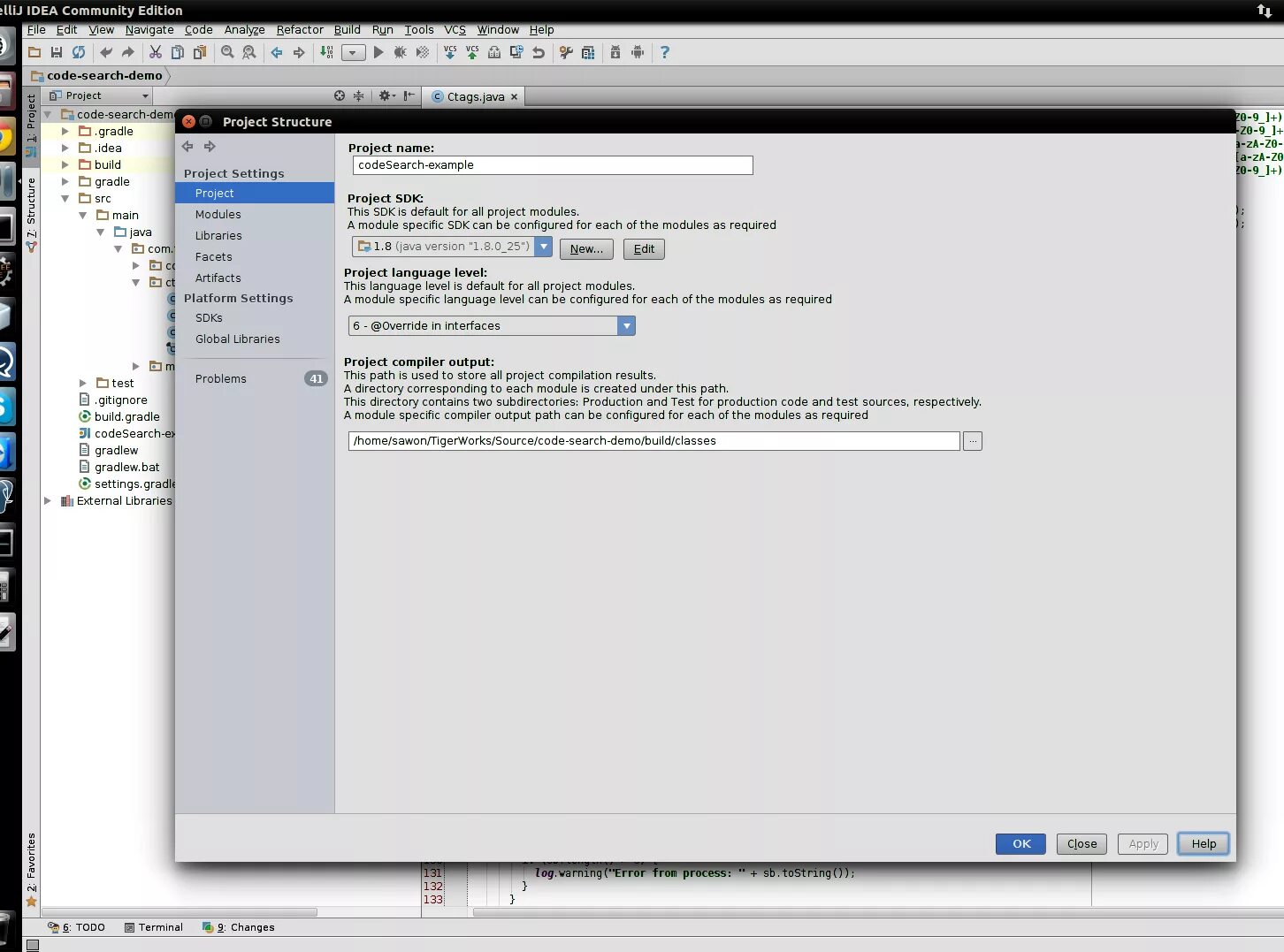
Task: Click the Close button in dialog
Action: point(1081,843)
